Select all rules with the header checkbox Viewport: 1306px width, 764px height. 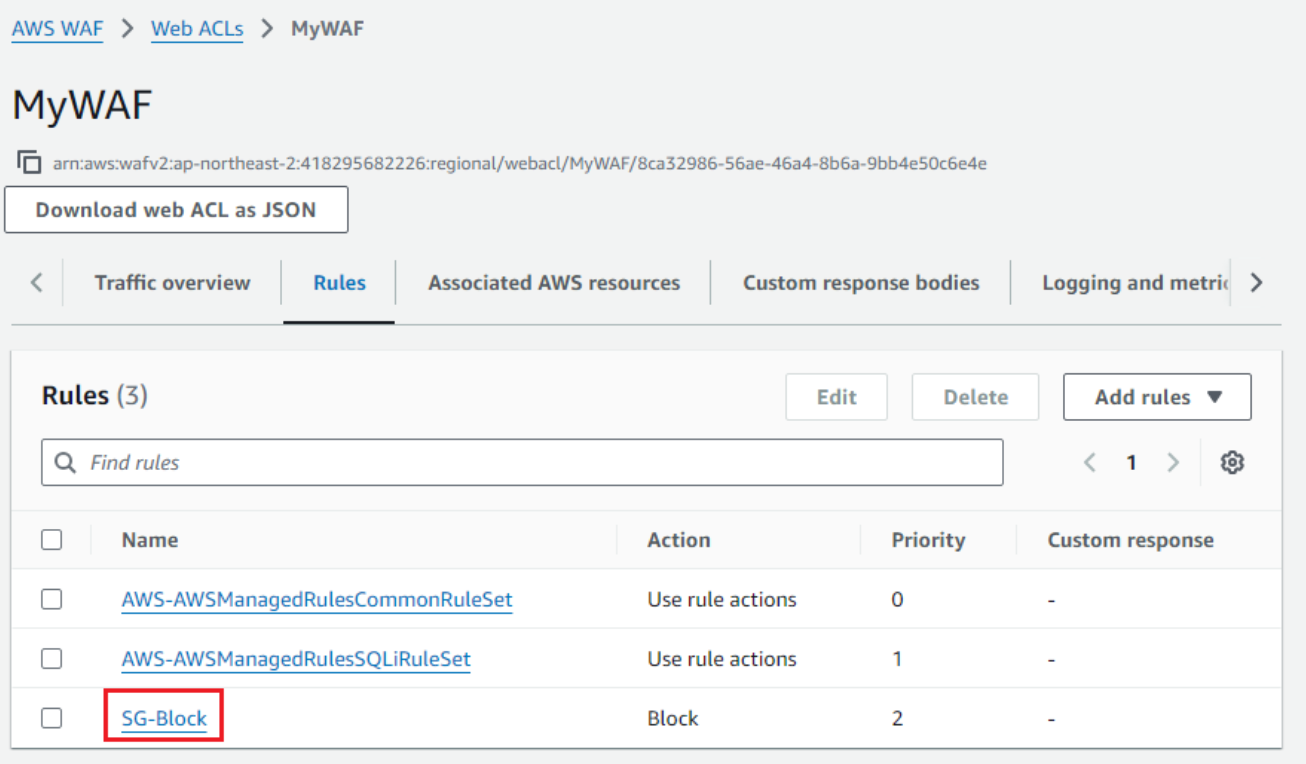point(52,540)
